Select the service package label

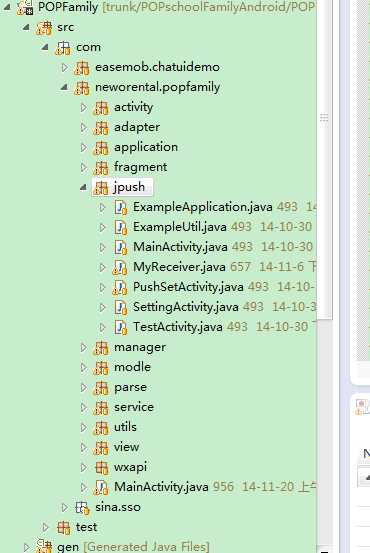(x=134, y=407)
